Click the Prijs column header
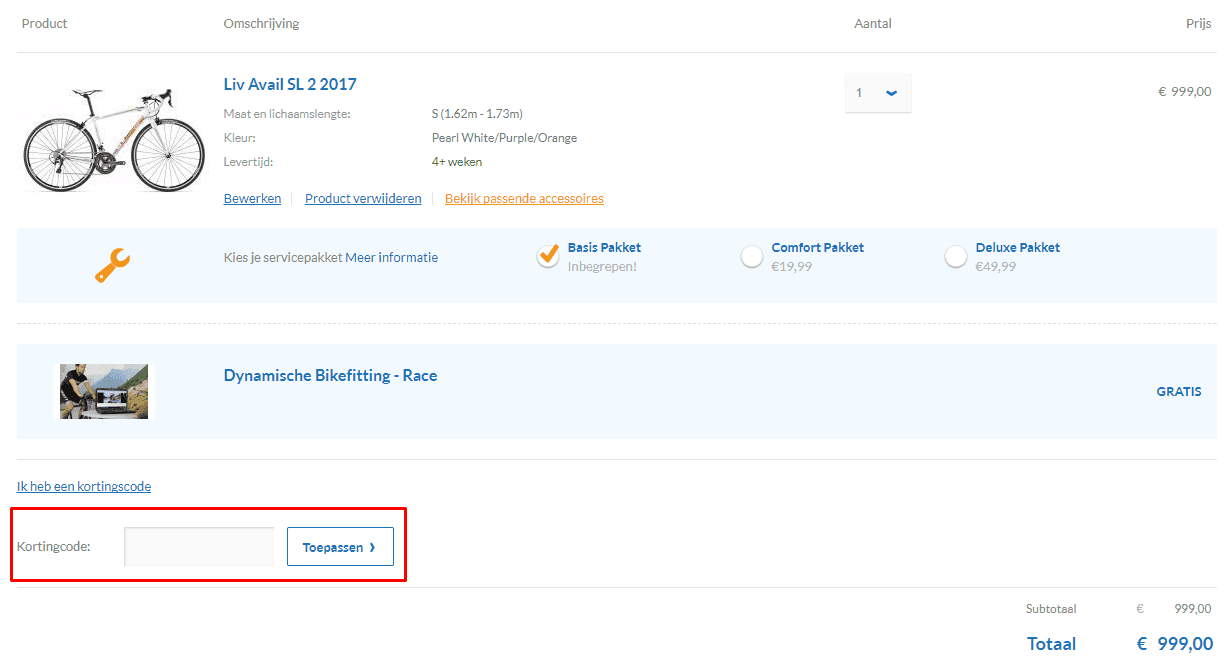The image size is (1226, 667). [1199, 23]
